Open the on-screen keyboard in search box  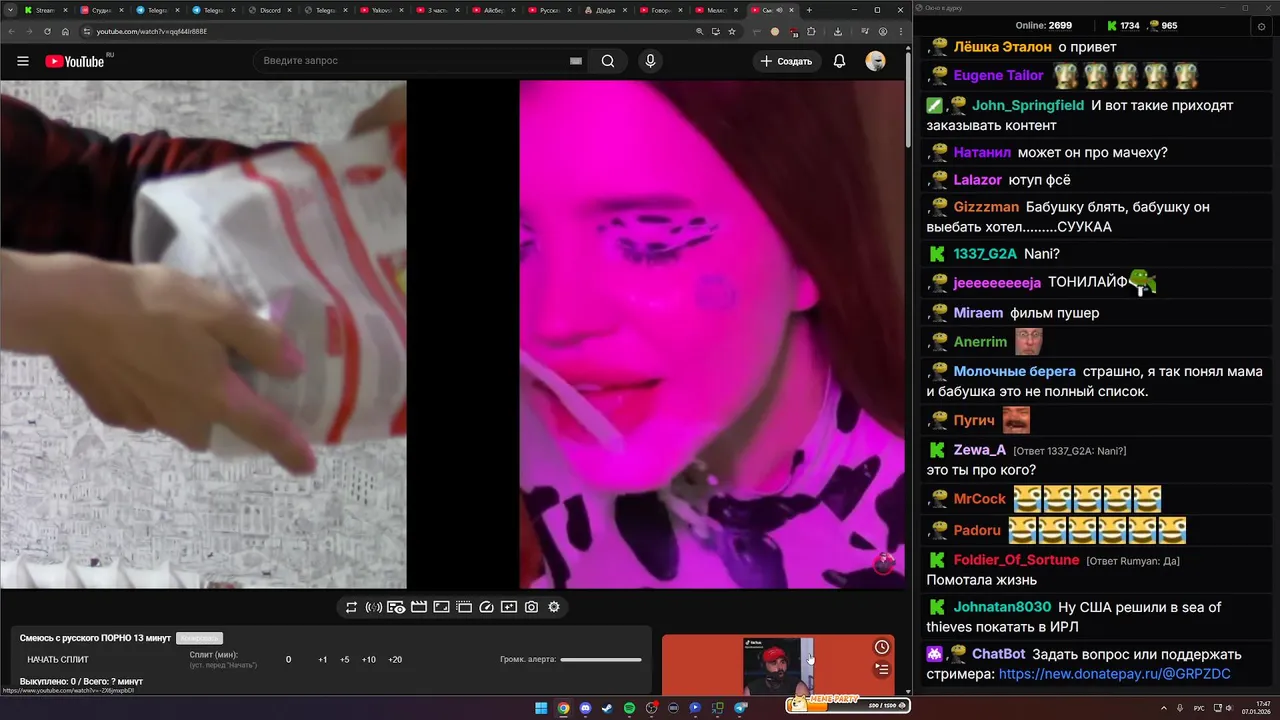point(576,61)
